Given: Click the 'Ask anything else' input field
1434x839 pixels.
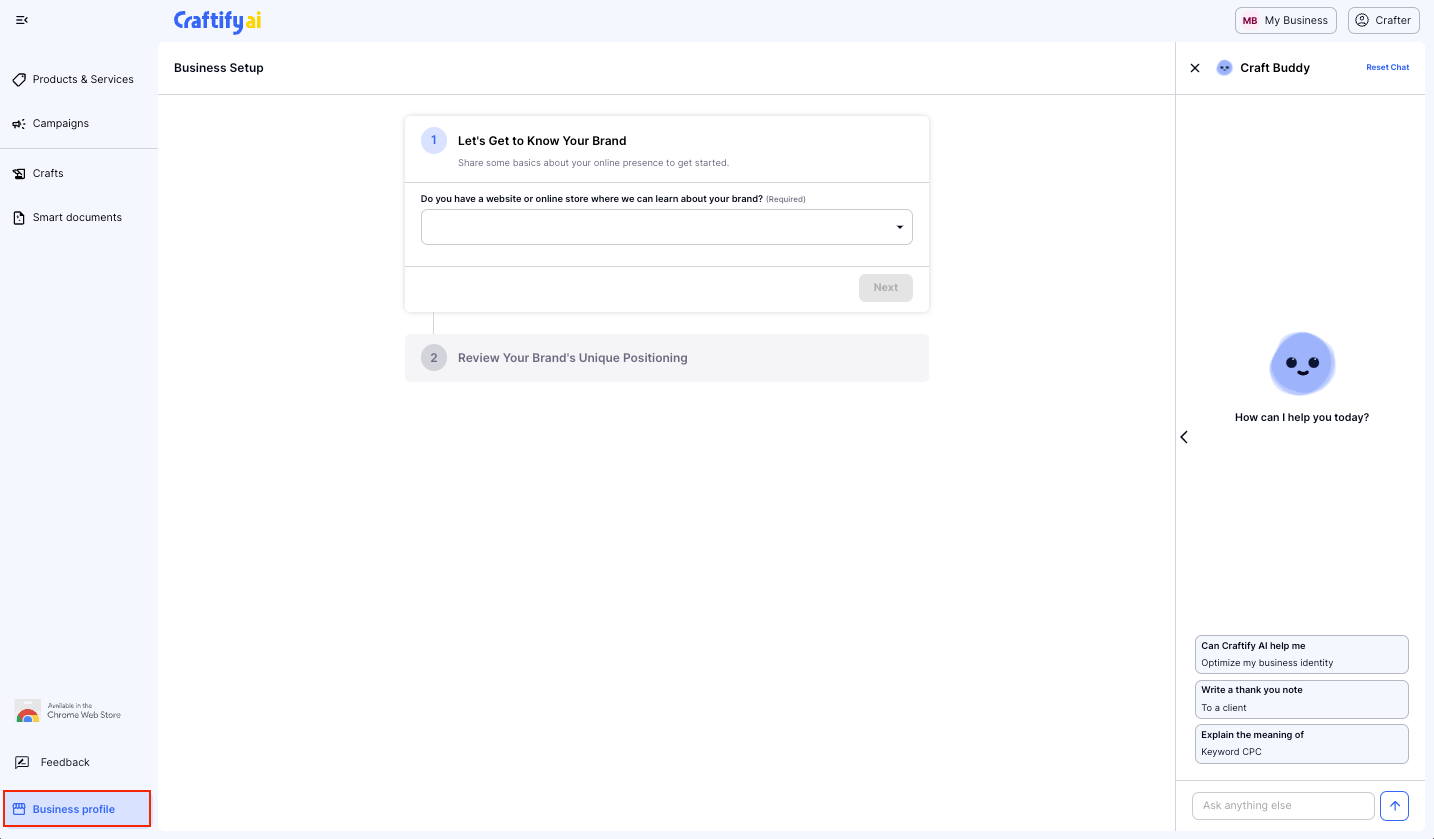Looking at the screenshot, I should (1282, 805).
